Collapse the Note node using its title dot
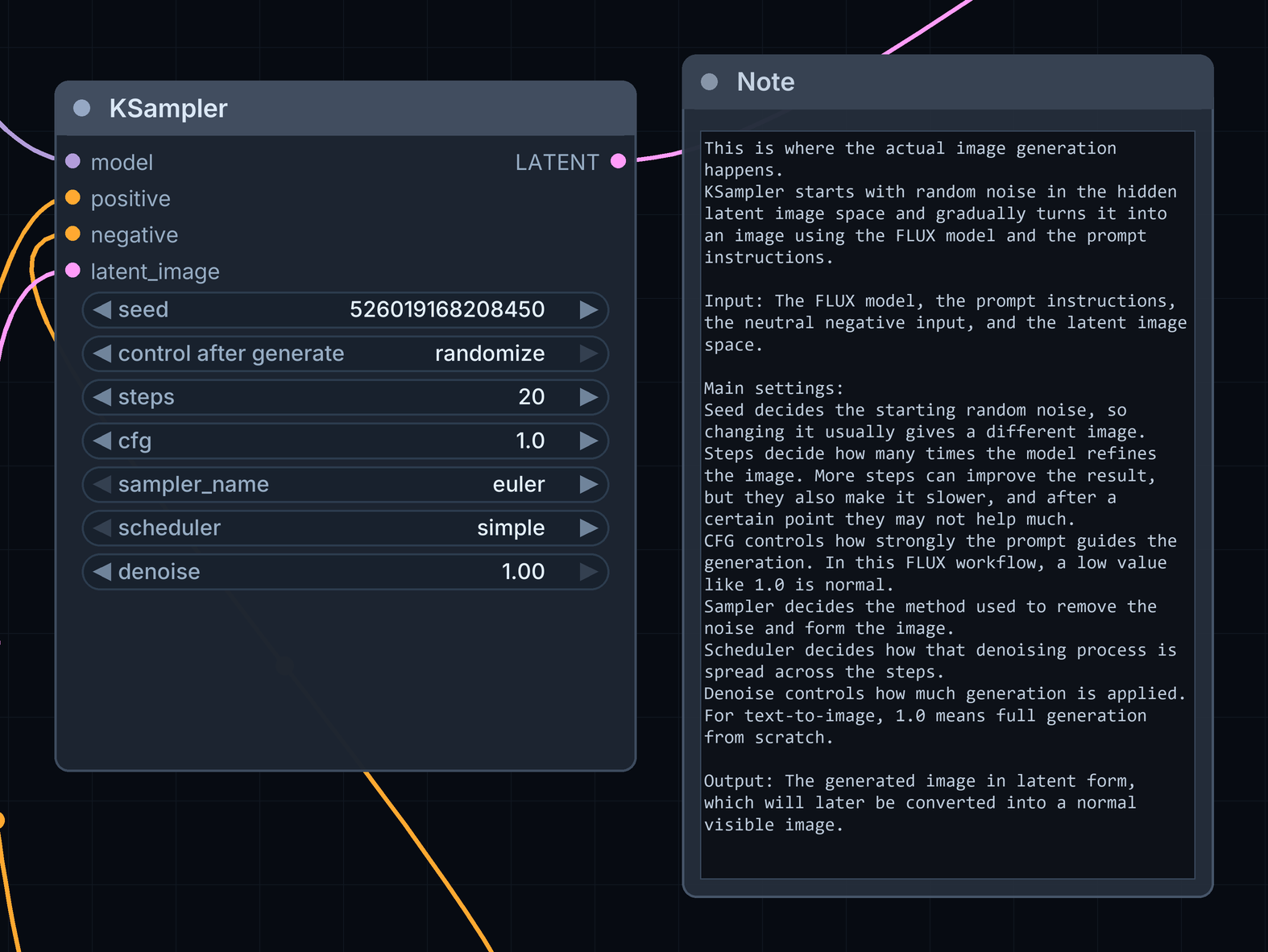The height and width of the screenshot is (952, 1268). coord(710,81)
